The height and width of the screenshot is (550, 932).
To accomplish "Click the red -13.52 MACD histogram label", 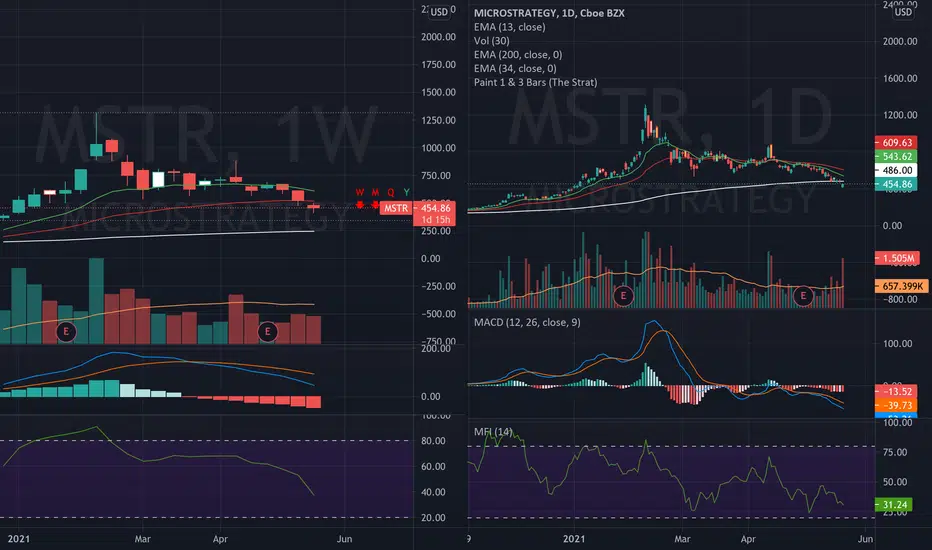I will pyautogui.click(x=896, y=391).
